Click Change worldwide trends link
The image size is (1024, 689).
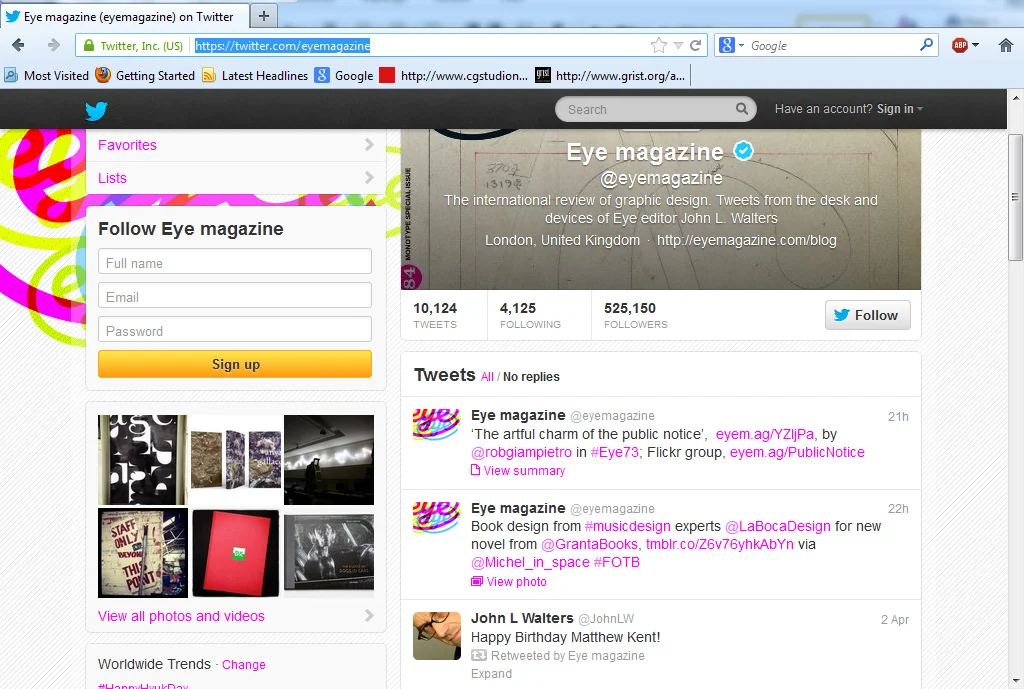coord(244,664)
